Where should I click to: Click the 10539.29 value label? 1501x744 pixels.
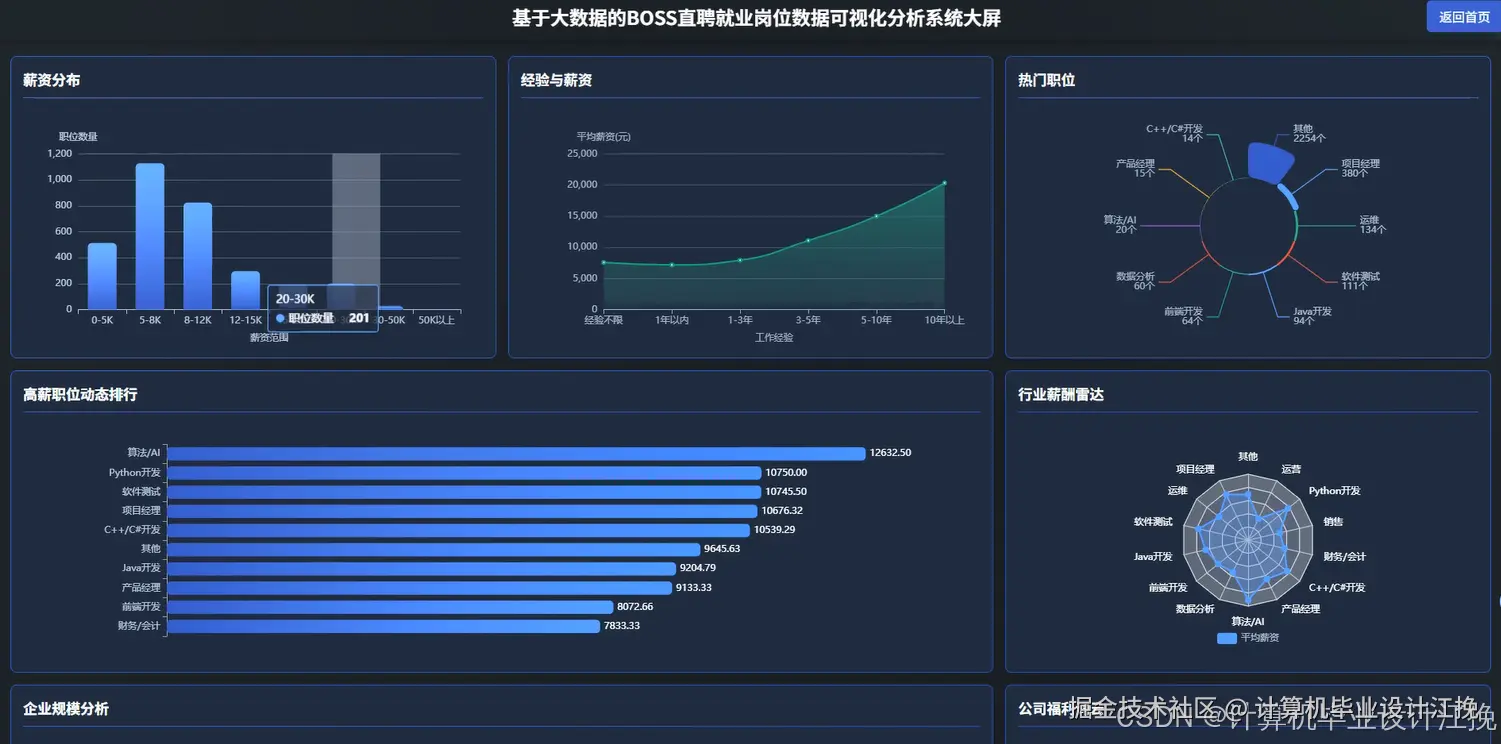(x=775, y=530)
